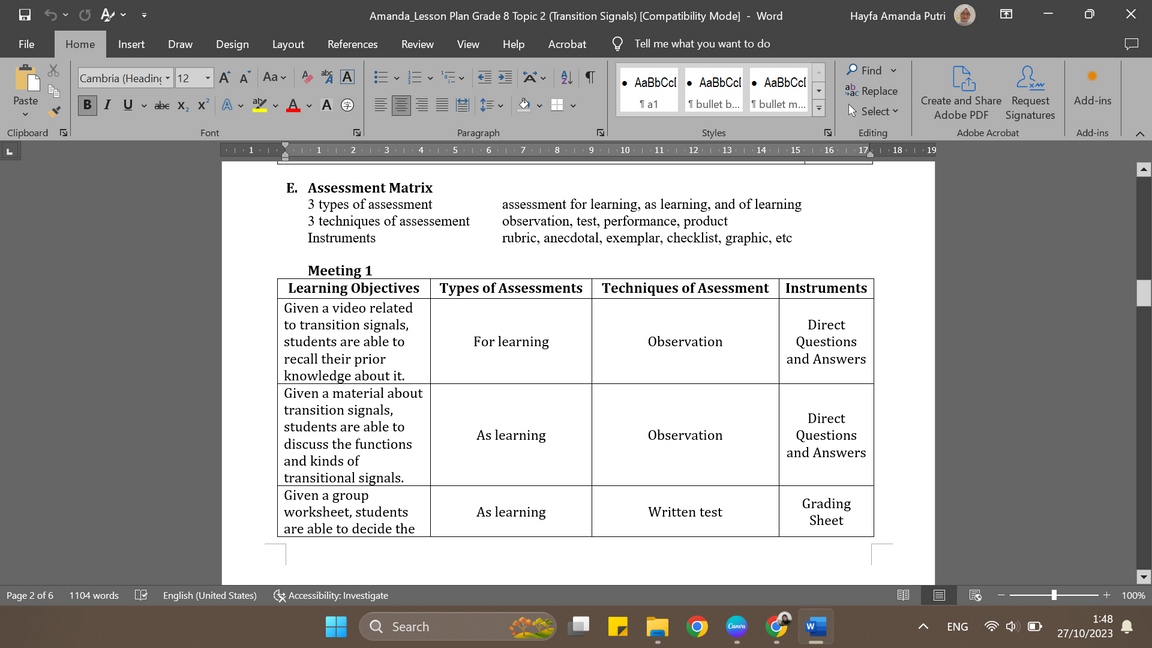The width and height of the screenshot is (1152, 648).
Task: Show paragraph marks with pilcrow icon
Action: (590, 78)
